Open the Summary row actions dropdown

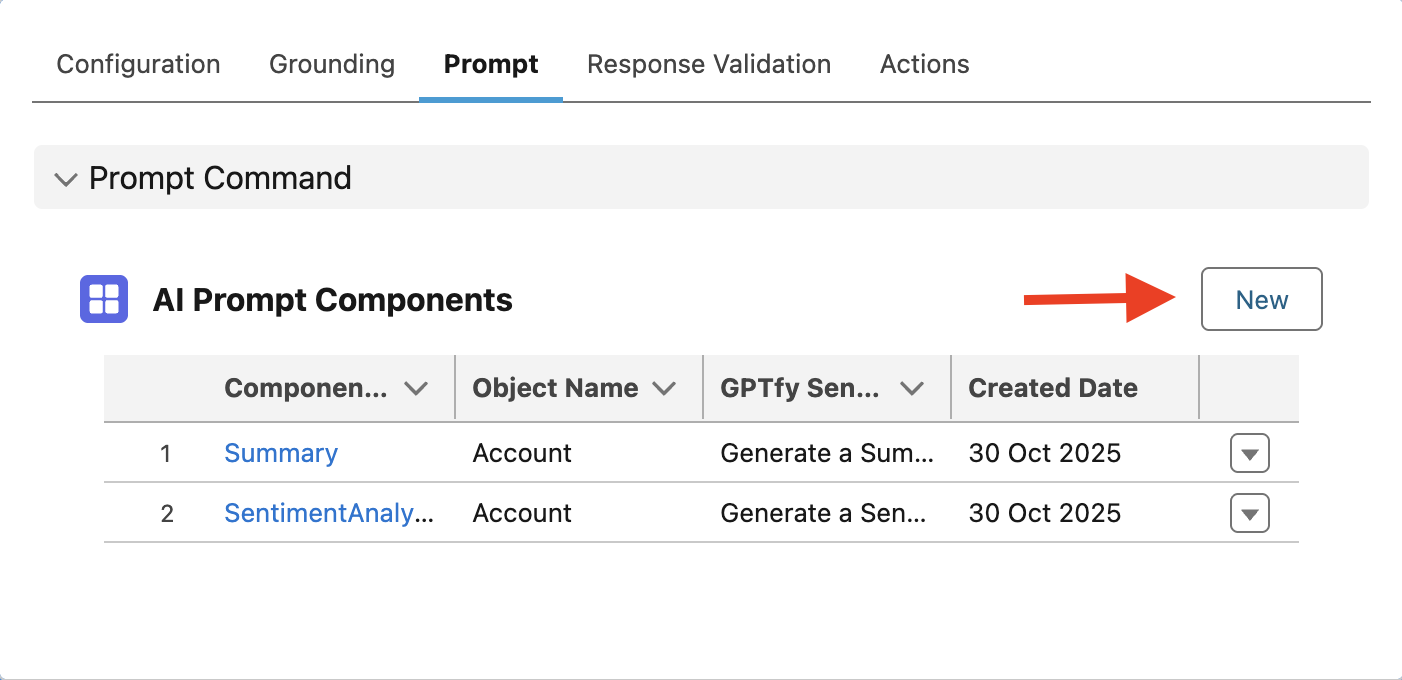pos(1249,454)
